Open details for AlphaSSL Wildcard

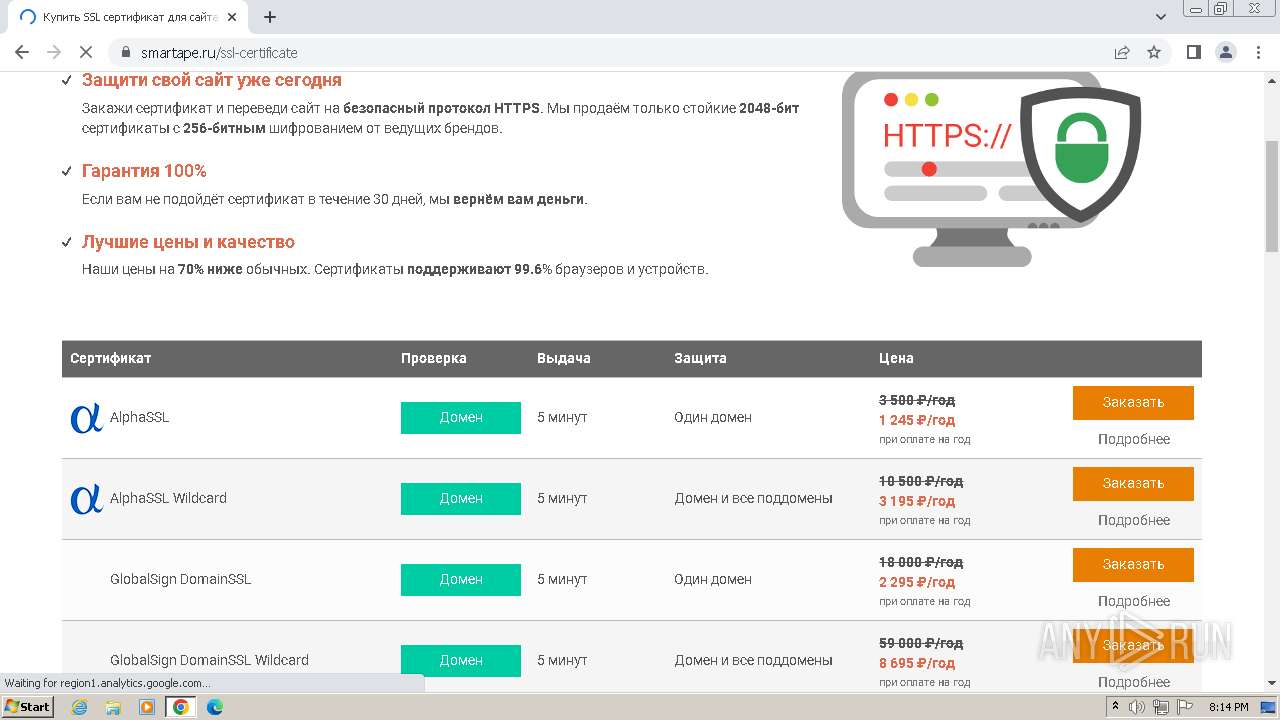(x=1133, y=520)
